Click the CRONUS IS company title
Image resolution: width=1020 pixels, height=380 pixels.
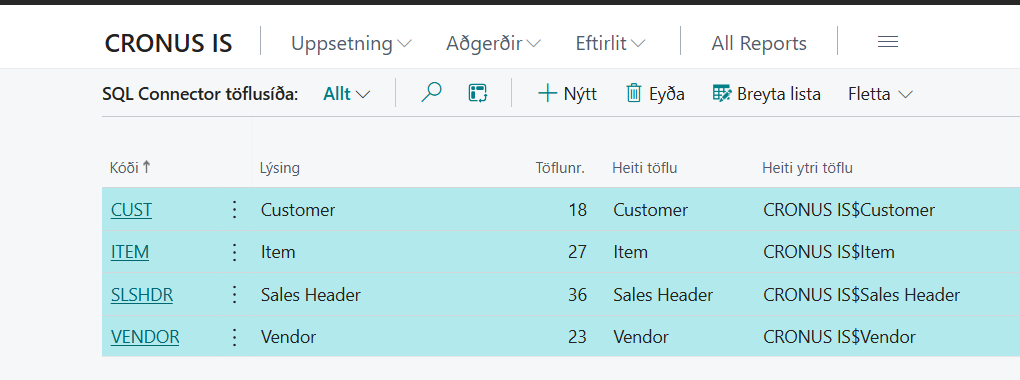click(x=168, y=44)
